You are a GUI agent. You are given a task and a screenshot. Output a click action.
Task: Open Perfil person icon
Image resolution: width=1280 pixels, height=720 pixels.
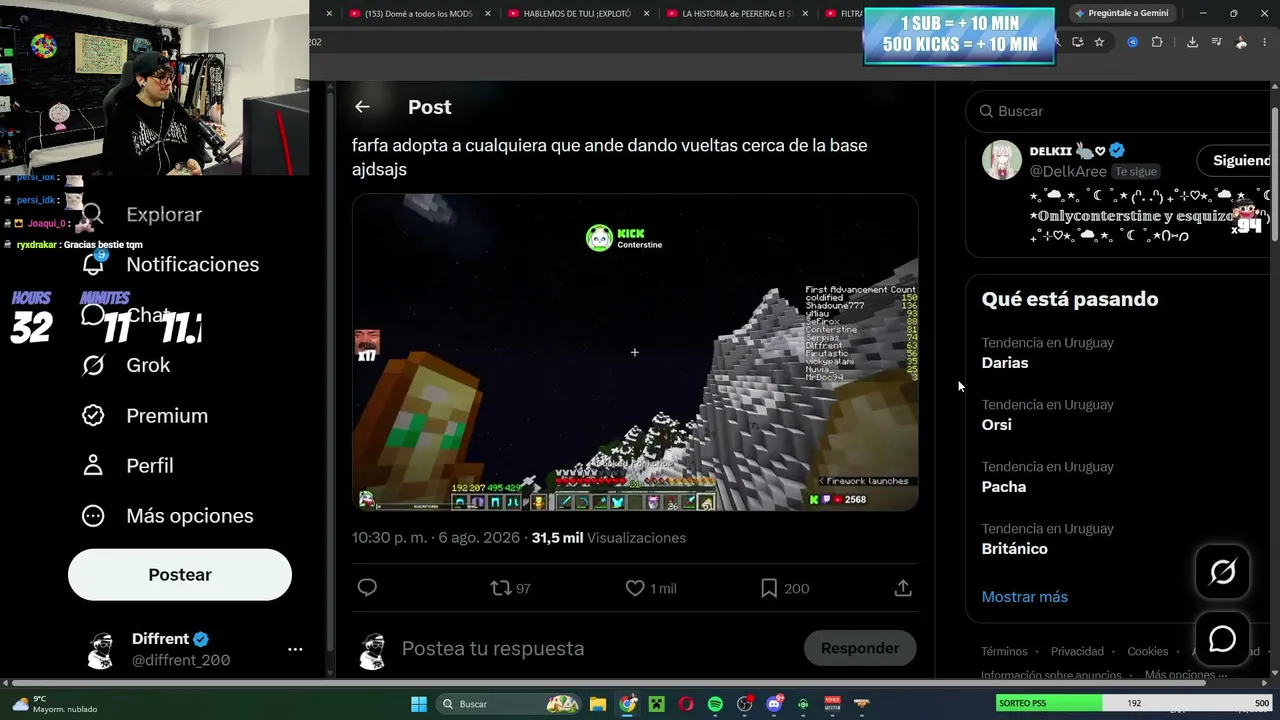tap(93, 465)
